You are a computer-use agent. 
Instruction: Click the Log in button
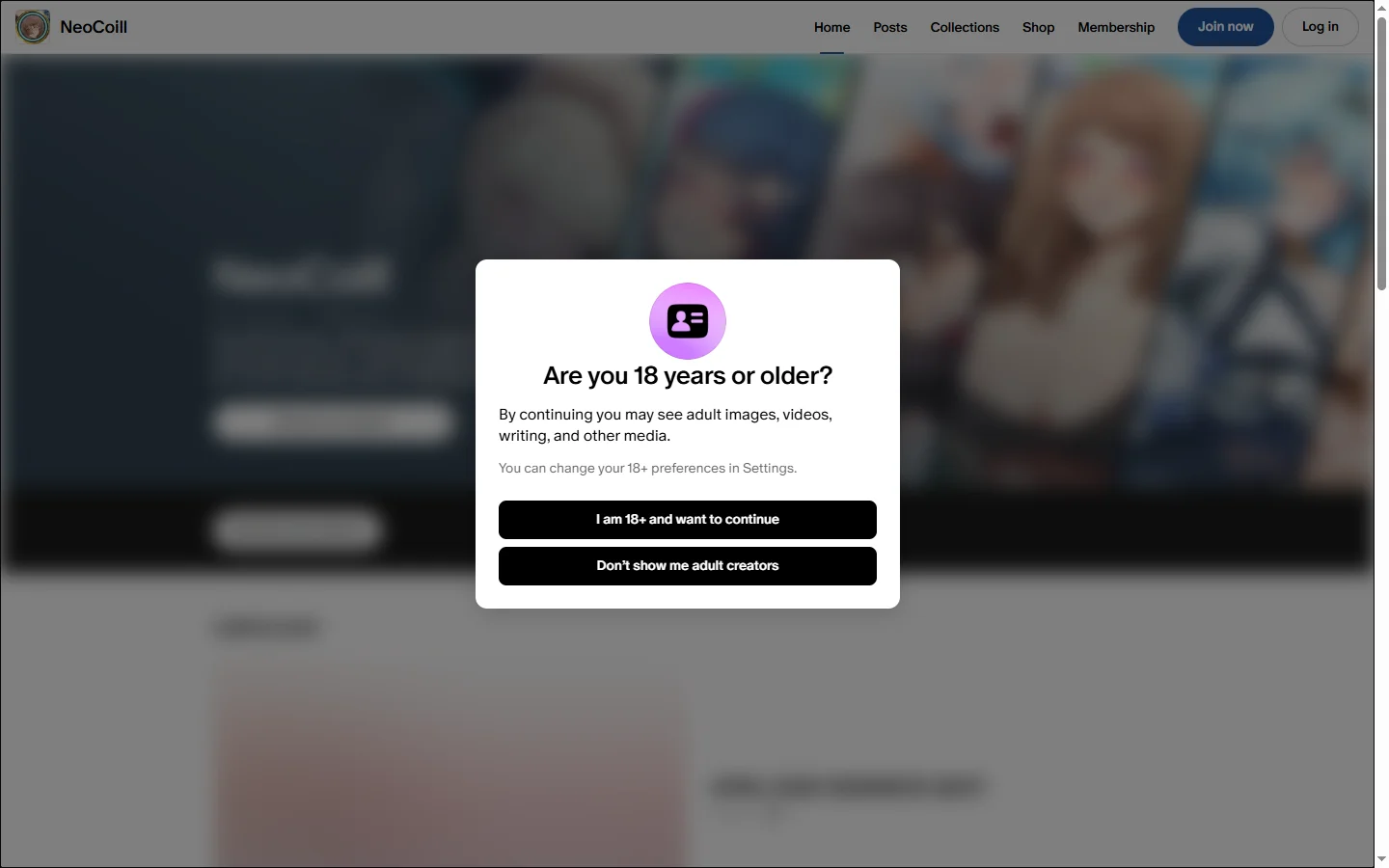pyautogui.click(x=1321, y=27)
